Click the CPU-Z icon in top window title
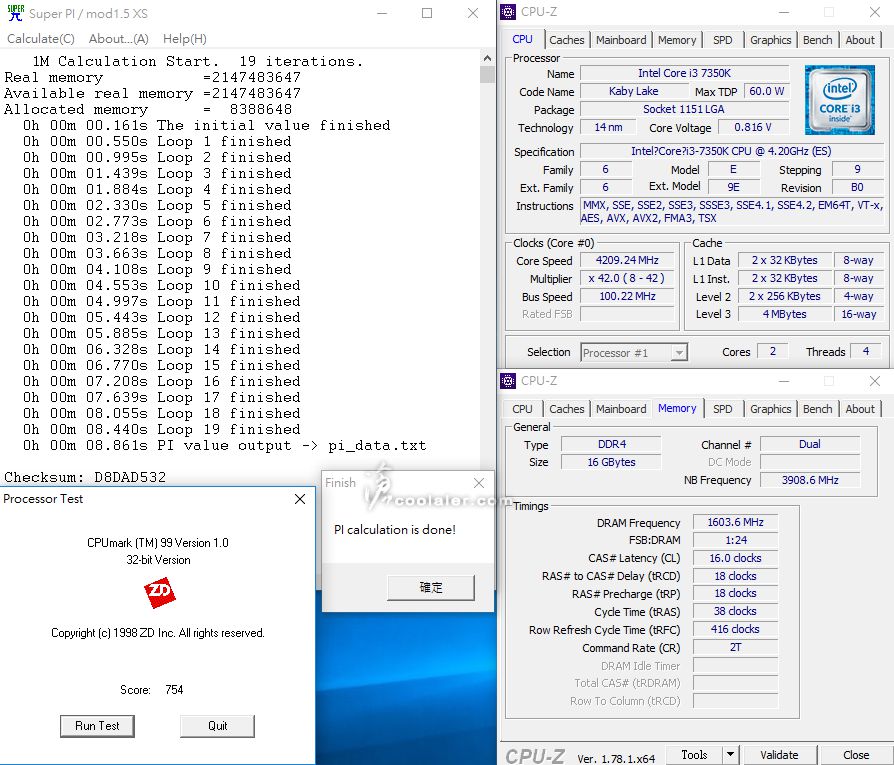The width and height of the screenshot is (894, 765). click(508, 12)
